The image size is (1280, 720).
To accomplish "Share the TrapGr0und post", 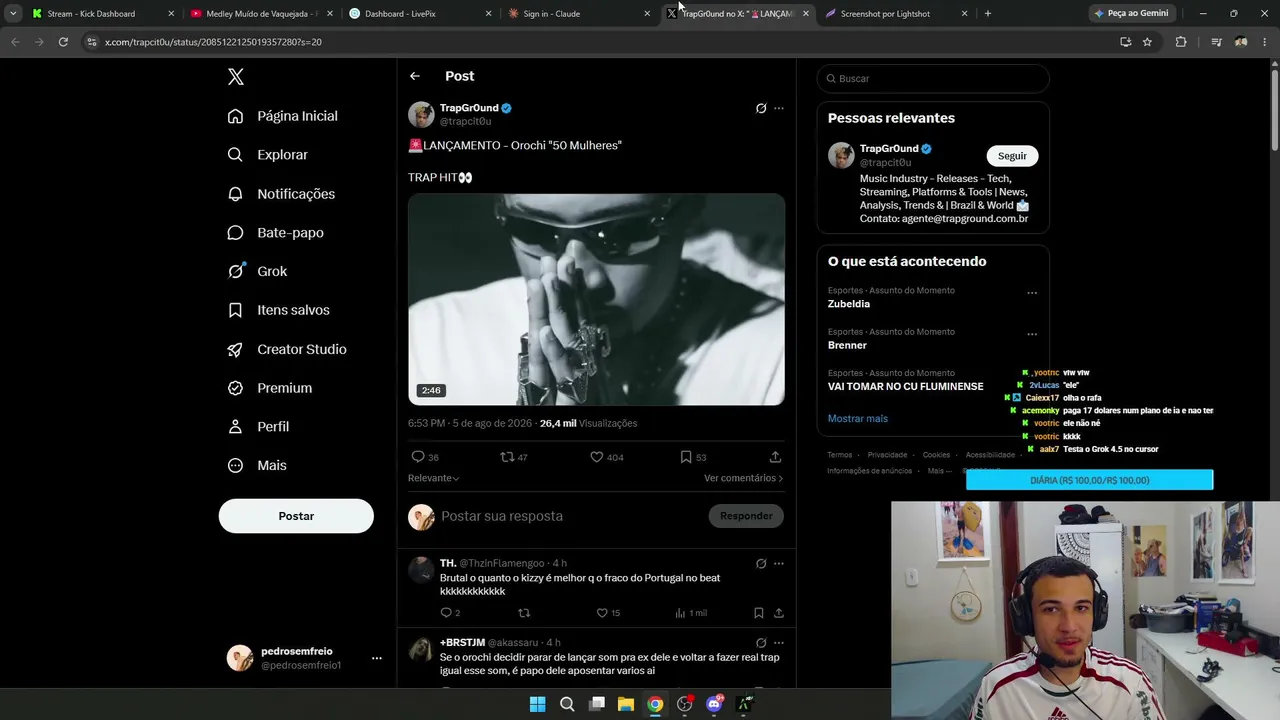I will [x=775, y=457].
